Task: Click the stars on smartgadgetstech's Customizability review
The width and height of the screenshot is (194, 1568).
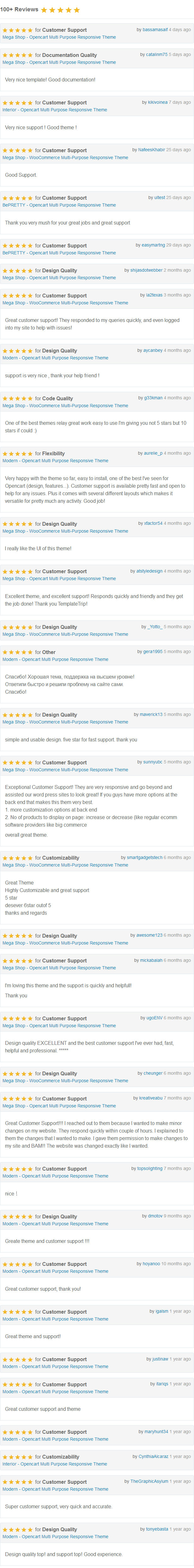Action: point(18,858)
